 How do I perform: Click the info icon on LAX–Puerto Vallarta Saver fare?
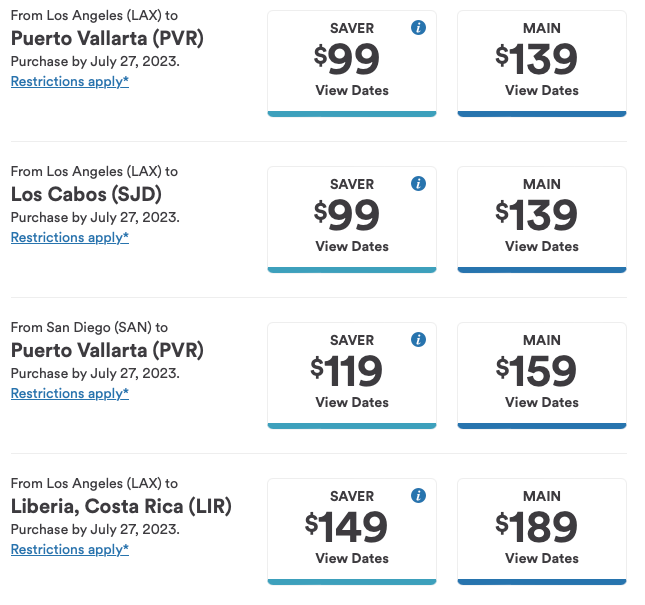pyautogui.click(x=419, y=28)
